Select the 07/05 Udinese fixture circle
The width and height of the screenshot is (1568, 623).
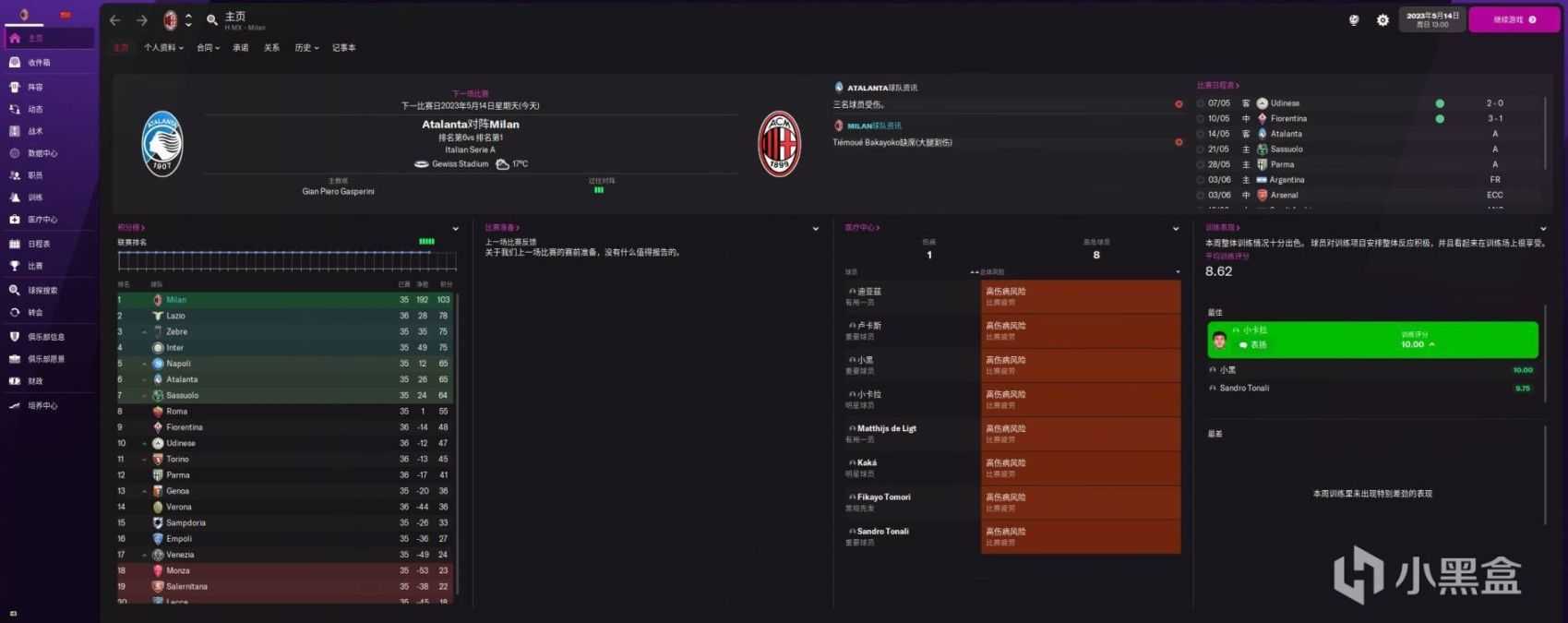tap(1200, 103)
